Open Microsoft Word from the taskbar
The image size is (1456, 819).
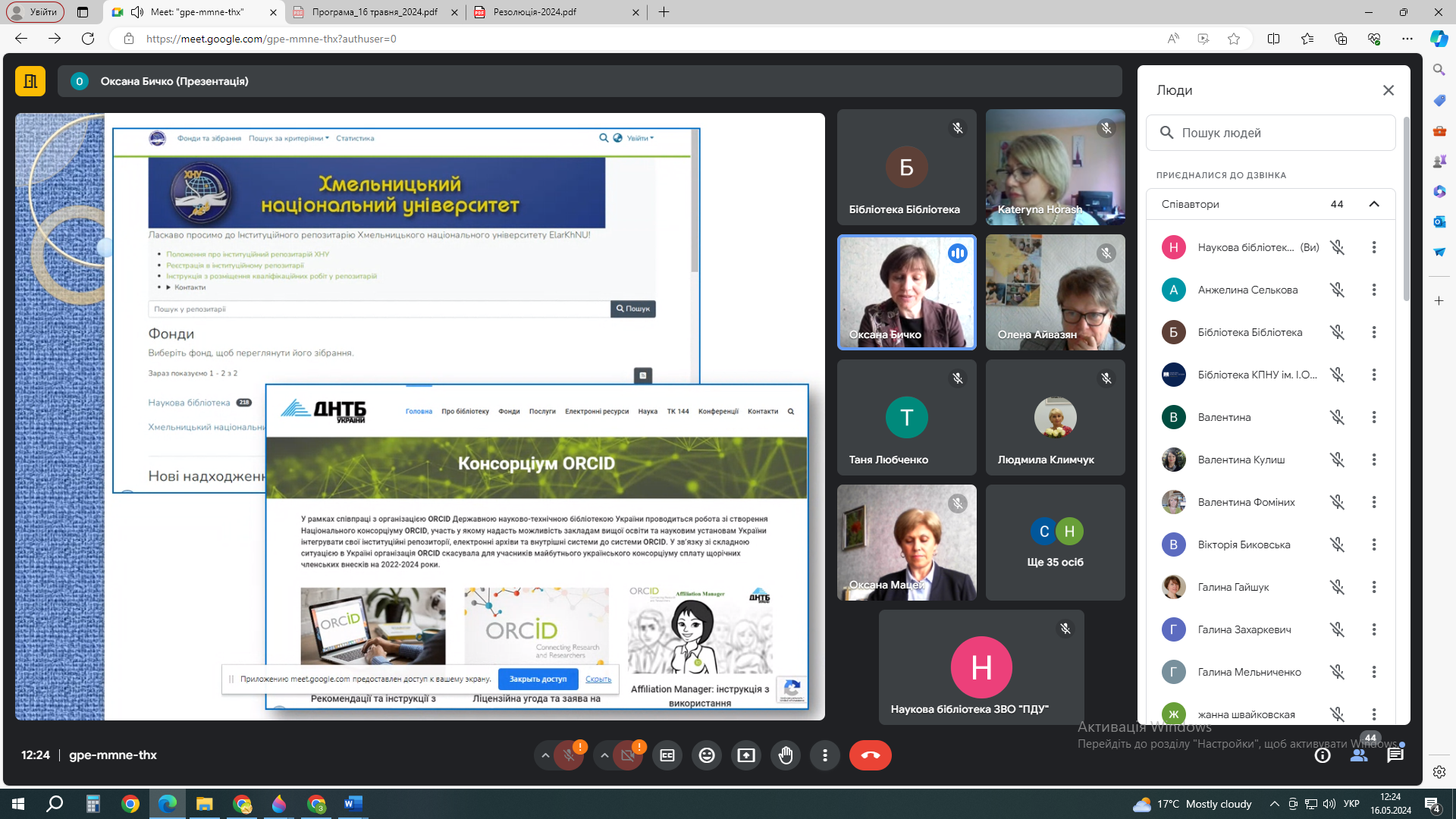coord(353,804)
